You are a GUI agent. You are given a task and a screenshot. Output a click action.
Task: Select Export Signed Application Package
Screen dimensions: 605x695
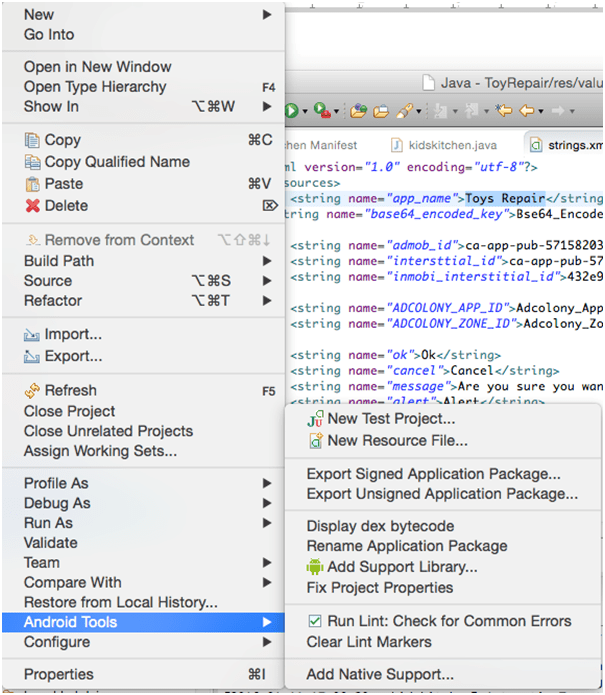[x=433, y=474]
